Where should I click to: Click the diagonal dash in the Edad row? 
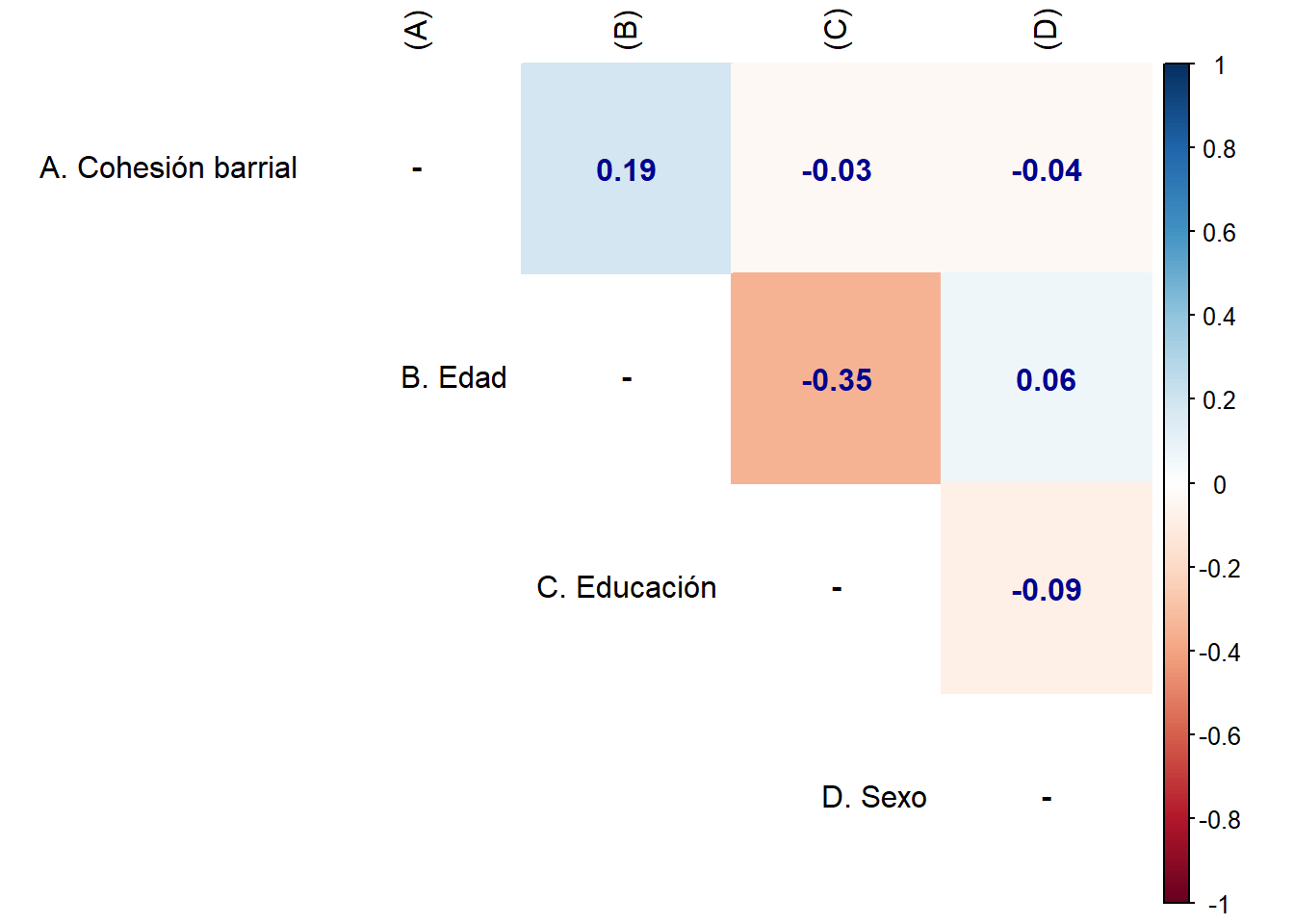[x=627, y=379]
